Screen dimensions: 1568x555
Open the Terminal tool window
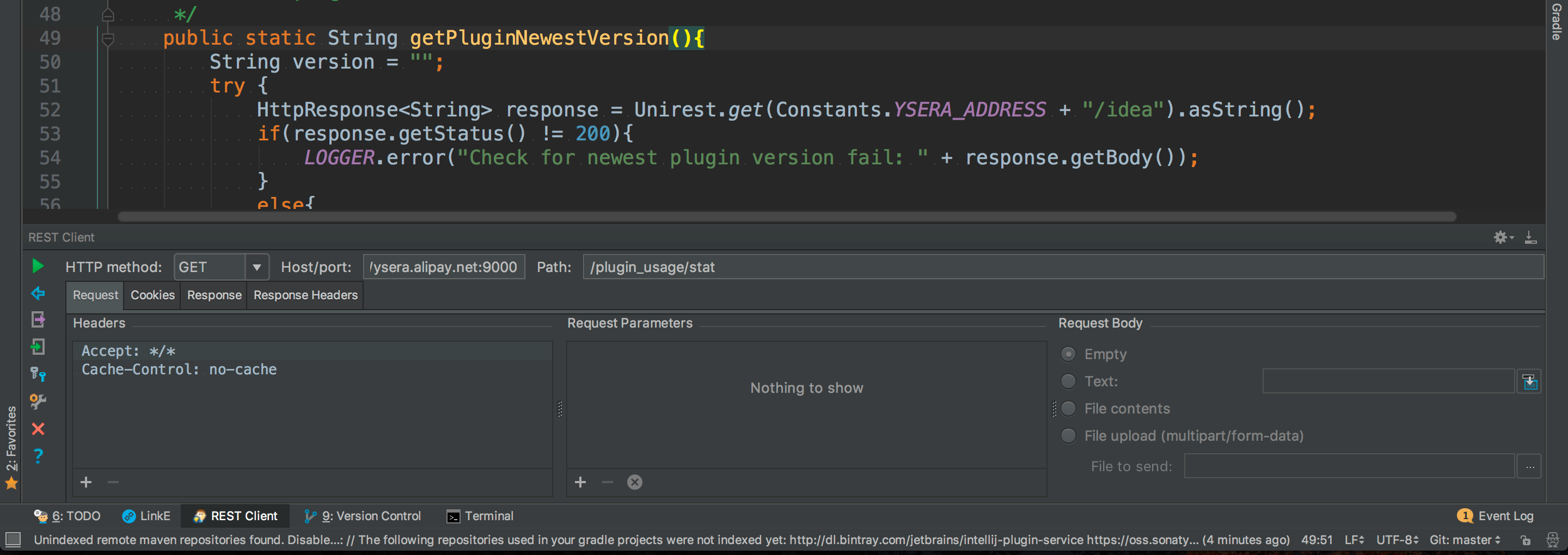click(x=480, y=516)
